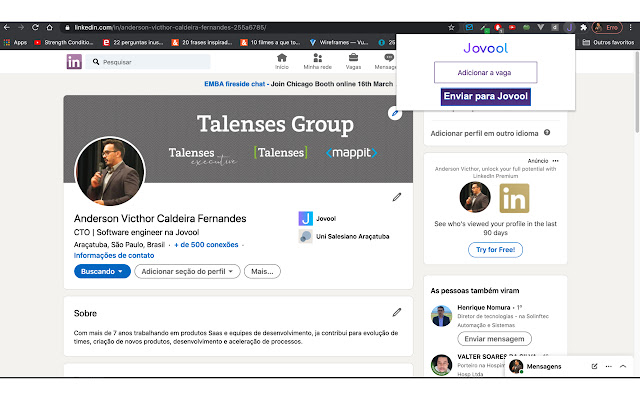Open the Mensagens nav tab
This screenshot has width=640, height=400.
click(386, 62)
